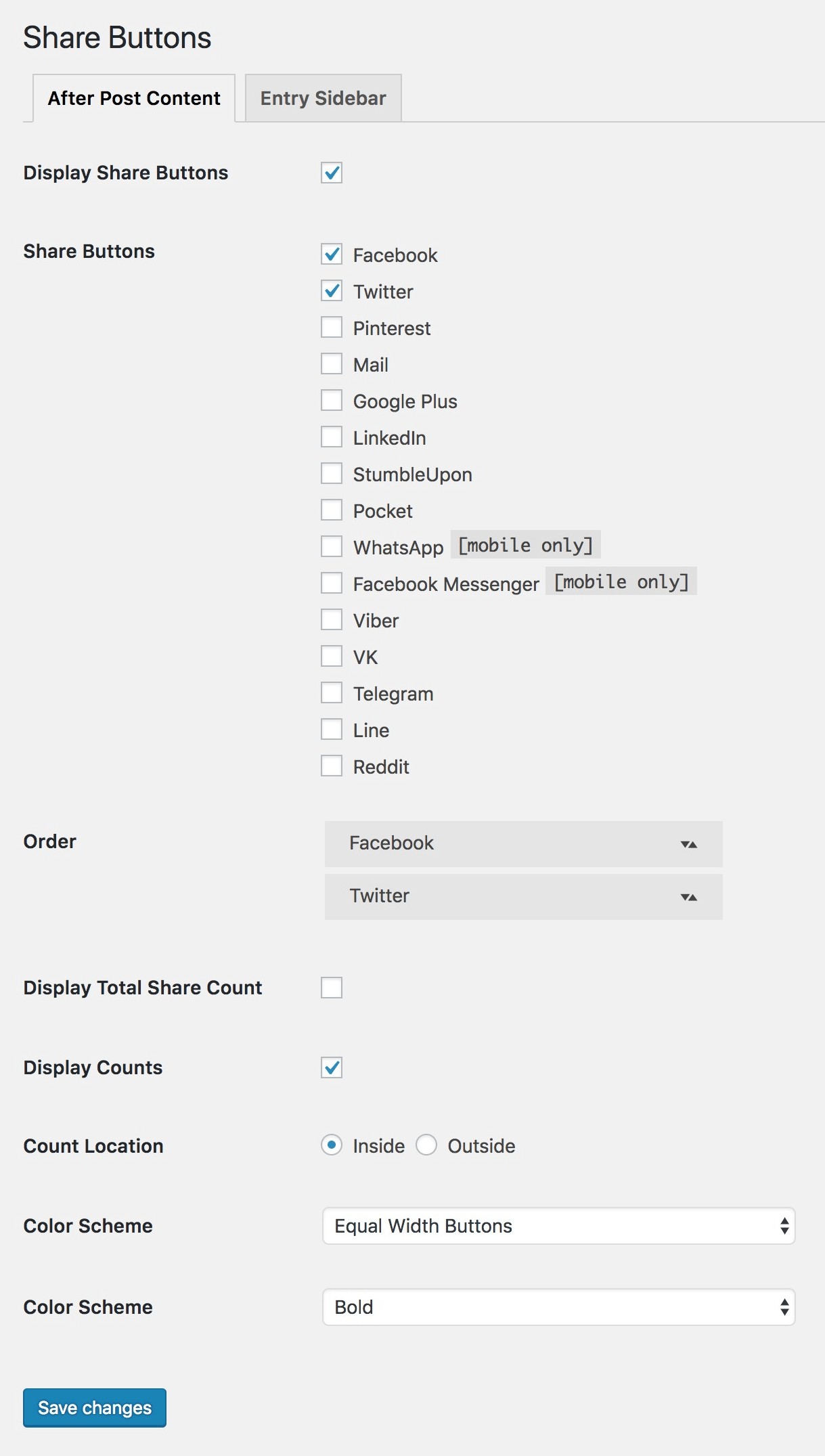Tick the LinkedIn checkbox
This screenshot has width=825, height=1456.
[332, 437]
